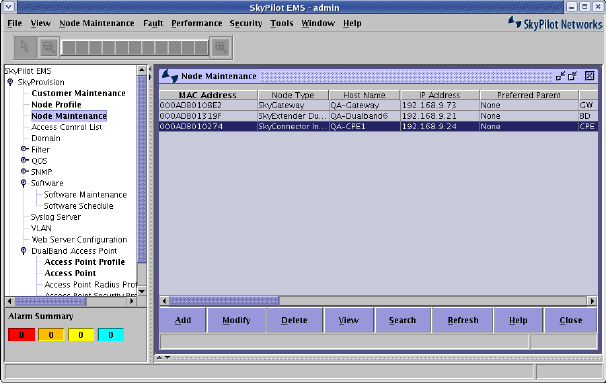Click the zoom out magnifier icon
This screenshot has width=606, height=383.
48,47
